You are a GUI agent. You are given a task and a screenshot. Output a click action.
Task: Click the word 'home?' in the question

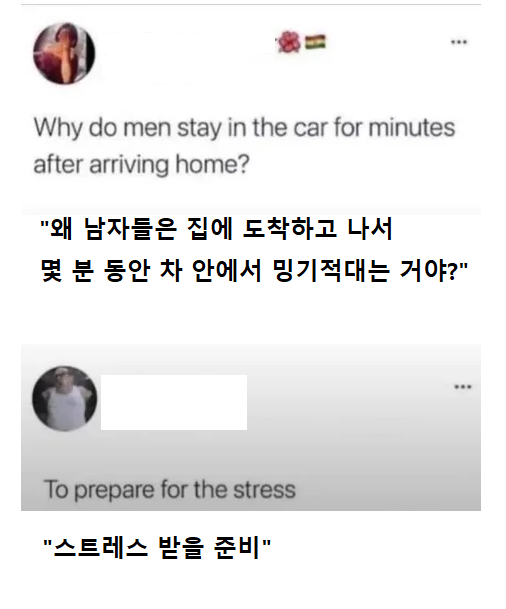(x=212, y=165)
